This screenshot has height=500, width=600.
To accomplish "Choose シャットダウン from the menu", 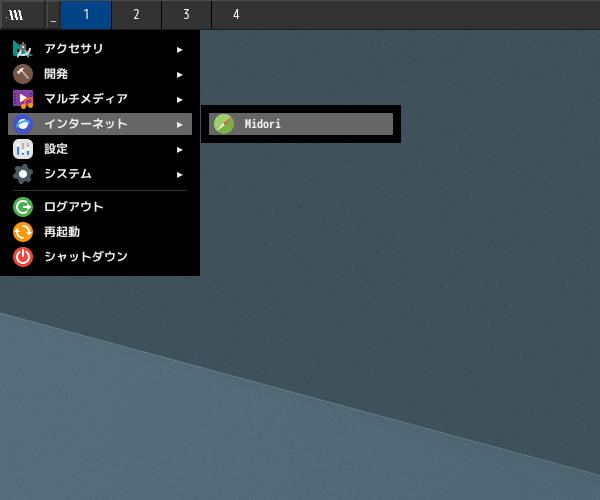I will (x=100, y=257).
